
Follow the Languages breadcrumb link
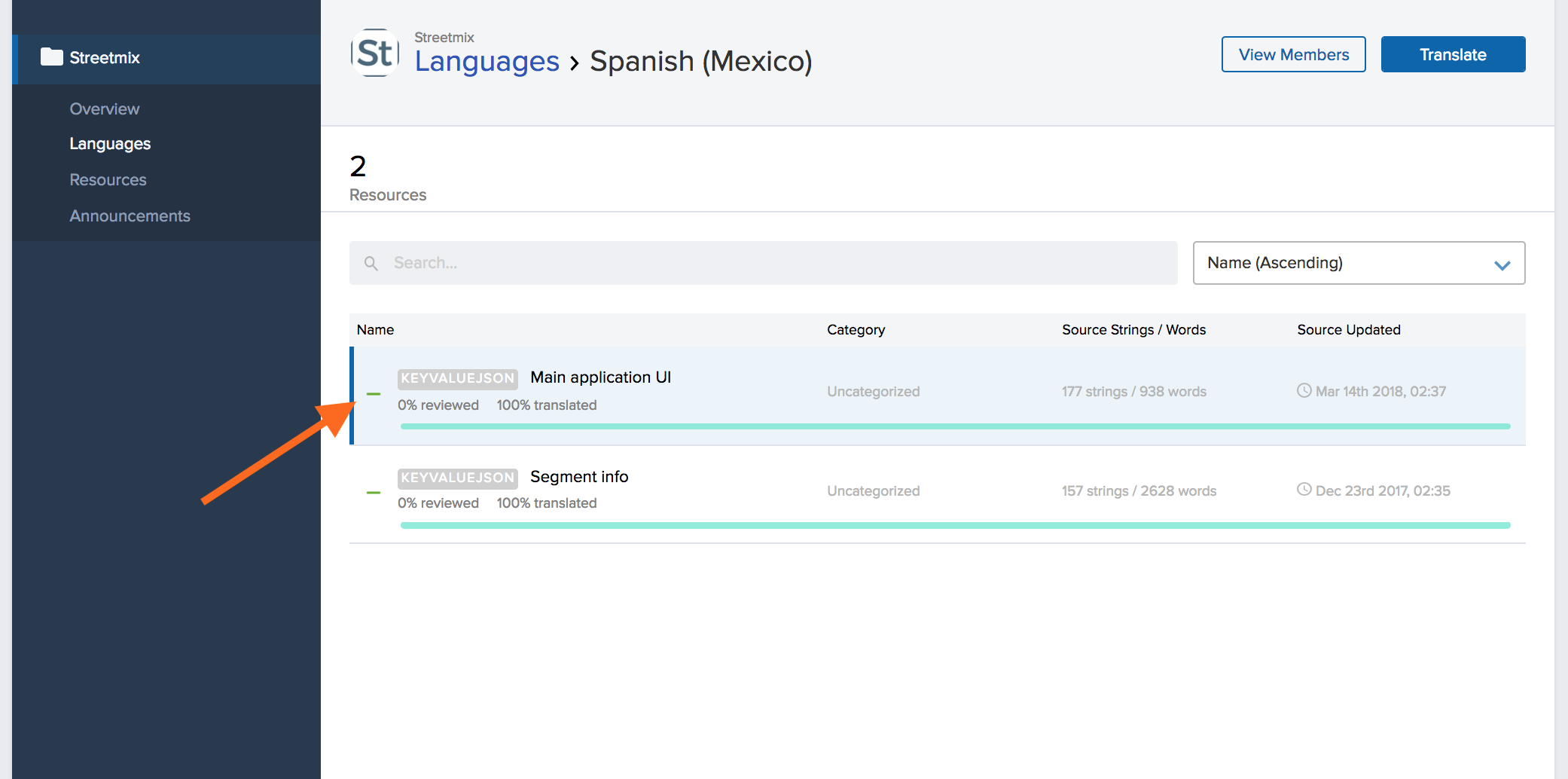click(x=487, y=61)
